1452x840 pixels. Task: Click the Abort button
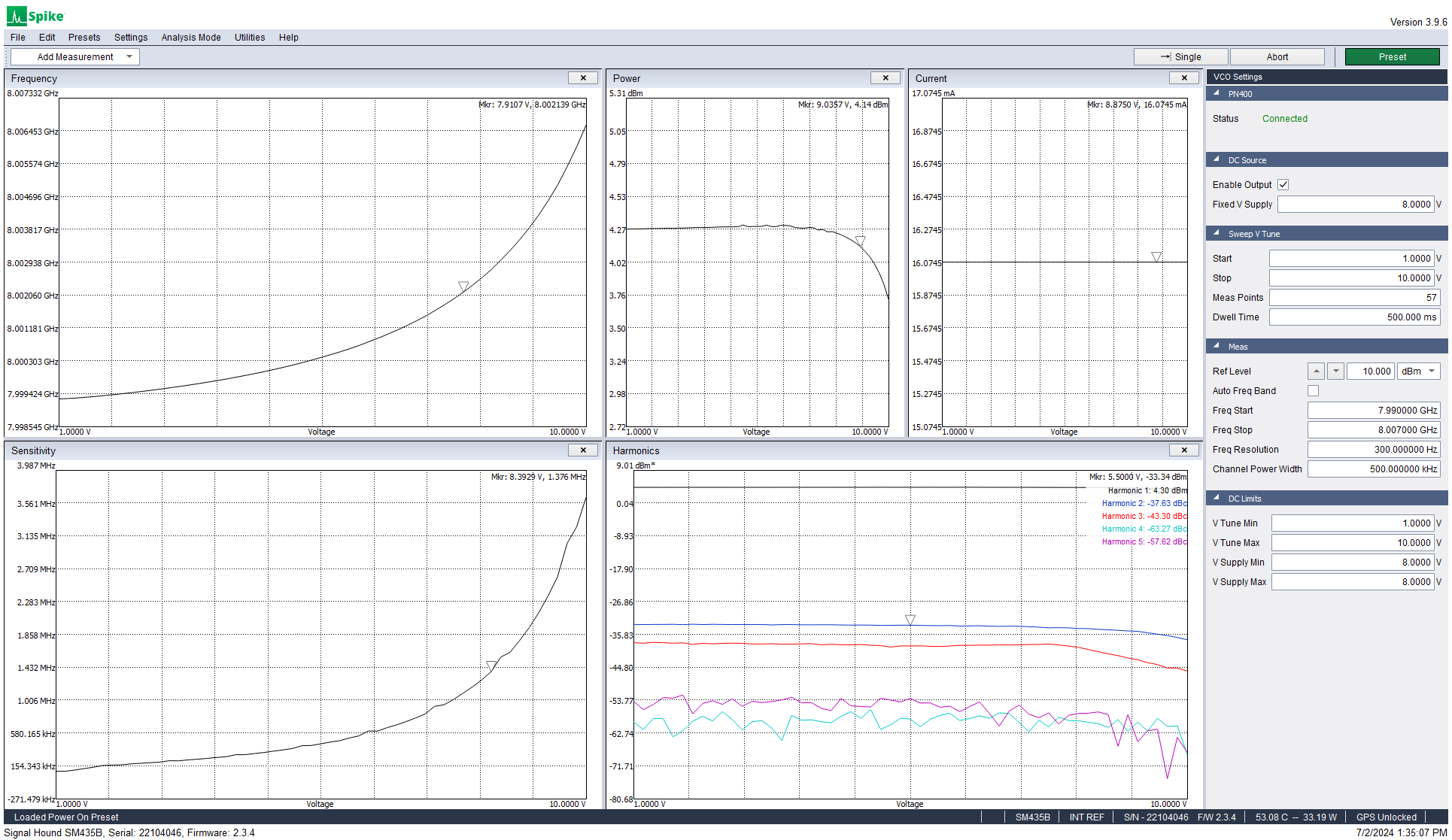coord(1277,57)
